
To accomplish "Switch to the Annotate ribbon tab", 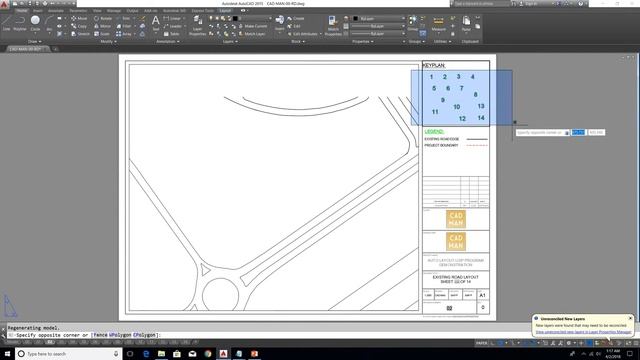I will click(x=56, y=11).
